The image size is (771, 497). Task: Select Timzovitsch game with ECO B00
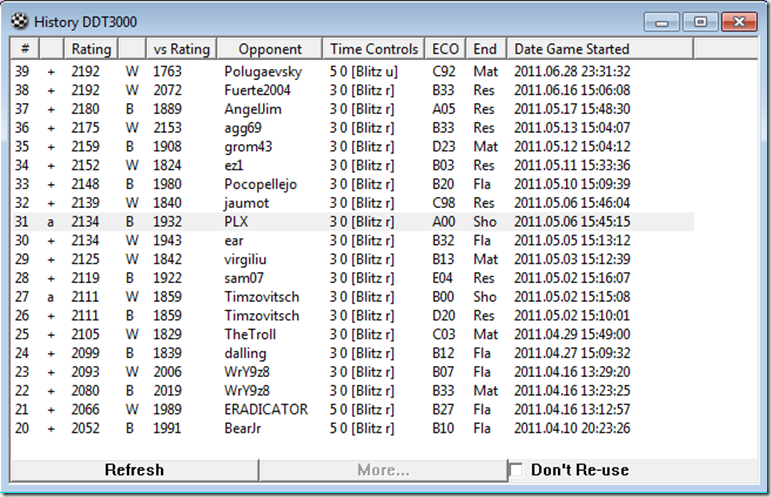(x=353, y=296)
